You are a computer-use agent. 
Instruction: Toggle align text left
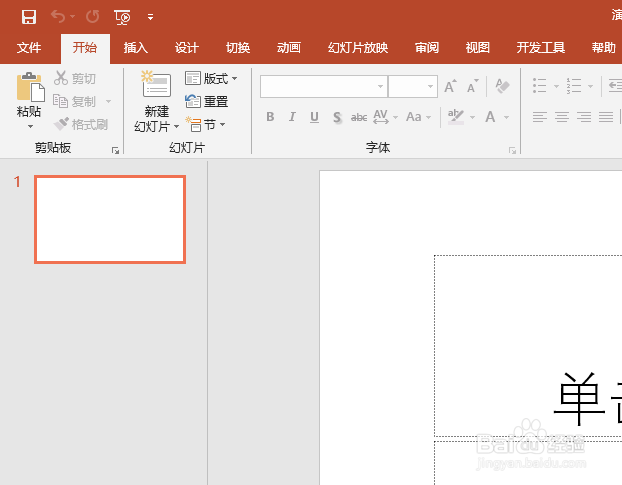[539, 117]
